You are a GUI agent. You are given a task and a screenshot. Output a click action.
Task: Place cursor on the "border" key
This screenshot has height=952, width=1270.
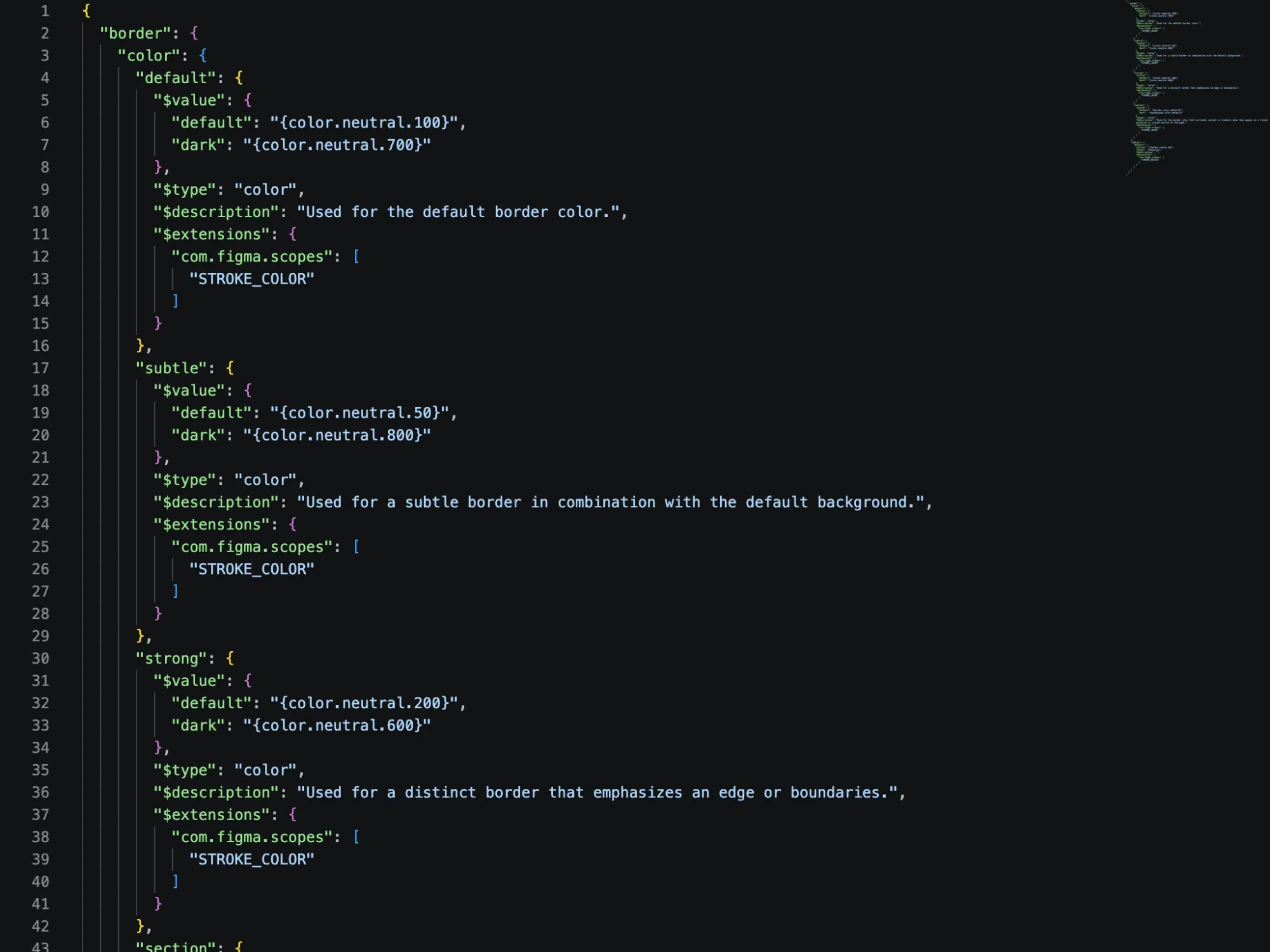136,33
